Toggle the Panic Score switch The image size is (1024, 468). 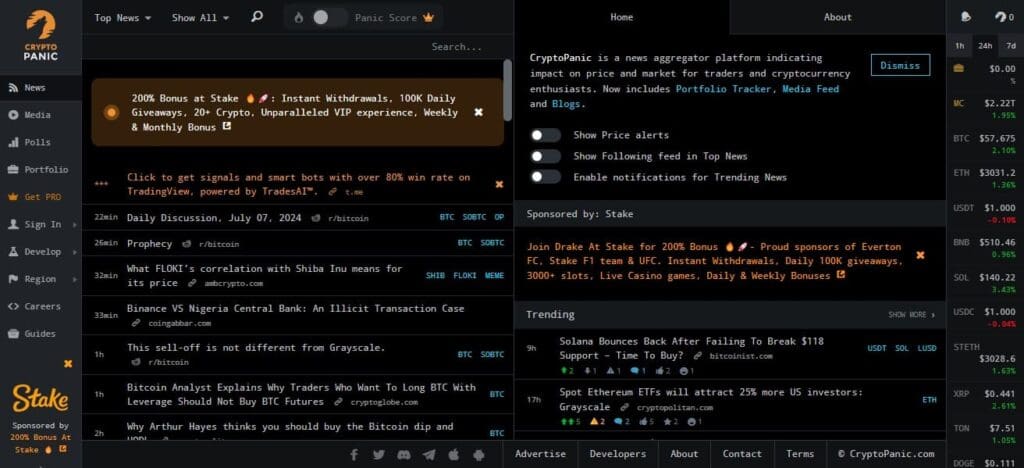328,18
